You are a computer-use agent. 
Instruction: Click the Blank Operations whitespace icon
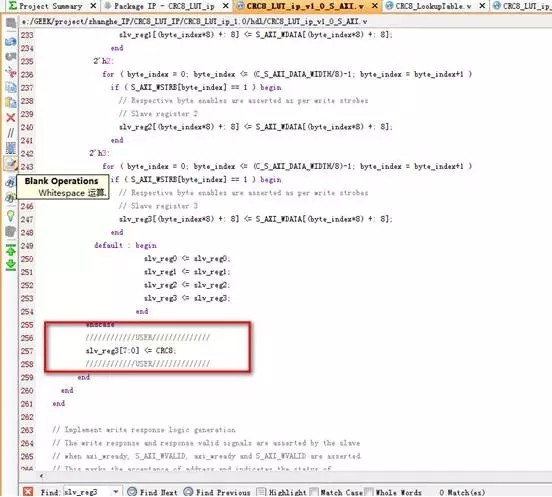click(x=11, y=164)
